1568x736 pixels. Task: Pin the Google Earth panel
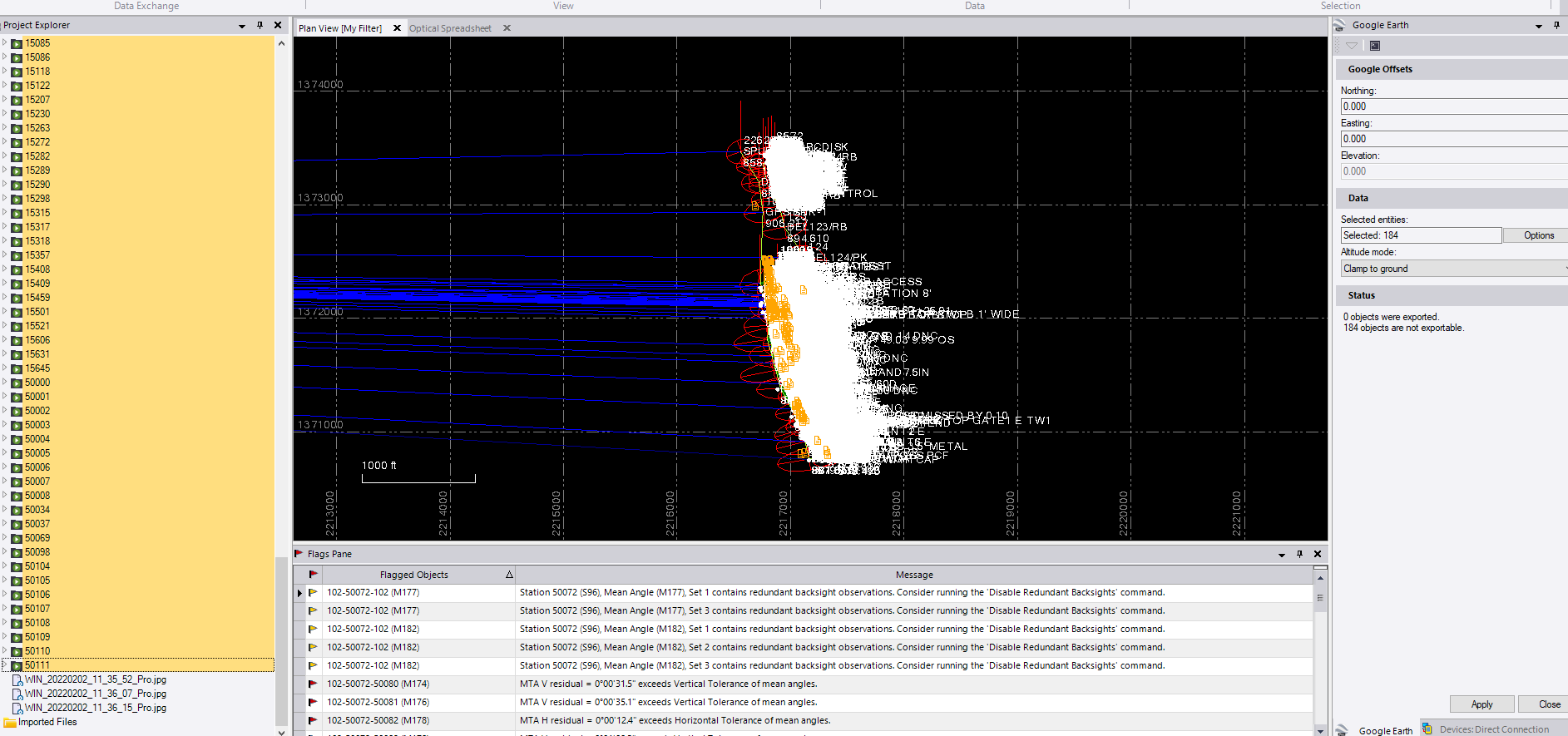pos(1556,26)
